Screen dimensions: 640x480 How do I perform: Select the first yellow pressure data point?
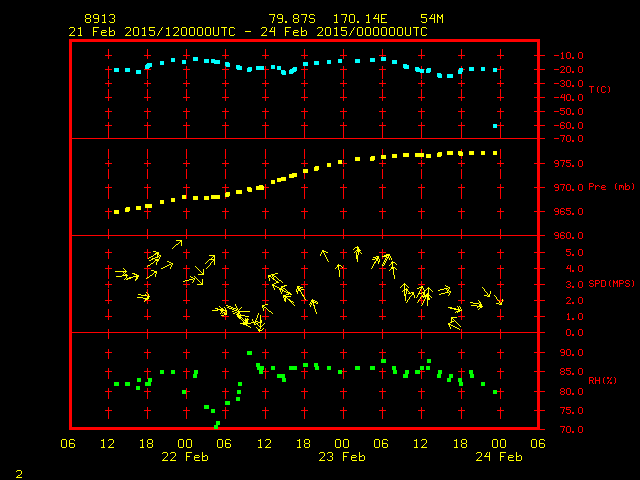click(x=116, y=212)
